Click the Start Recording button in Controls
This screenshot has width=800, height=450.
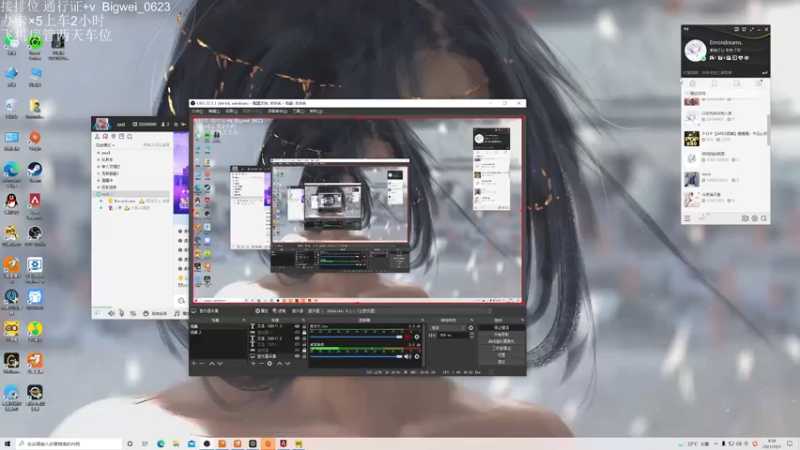(501, 334)
